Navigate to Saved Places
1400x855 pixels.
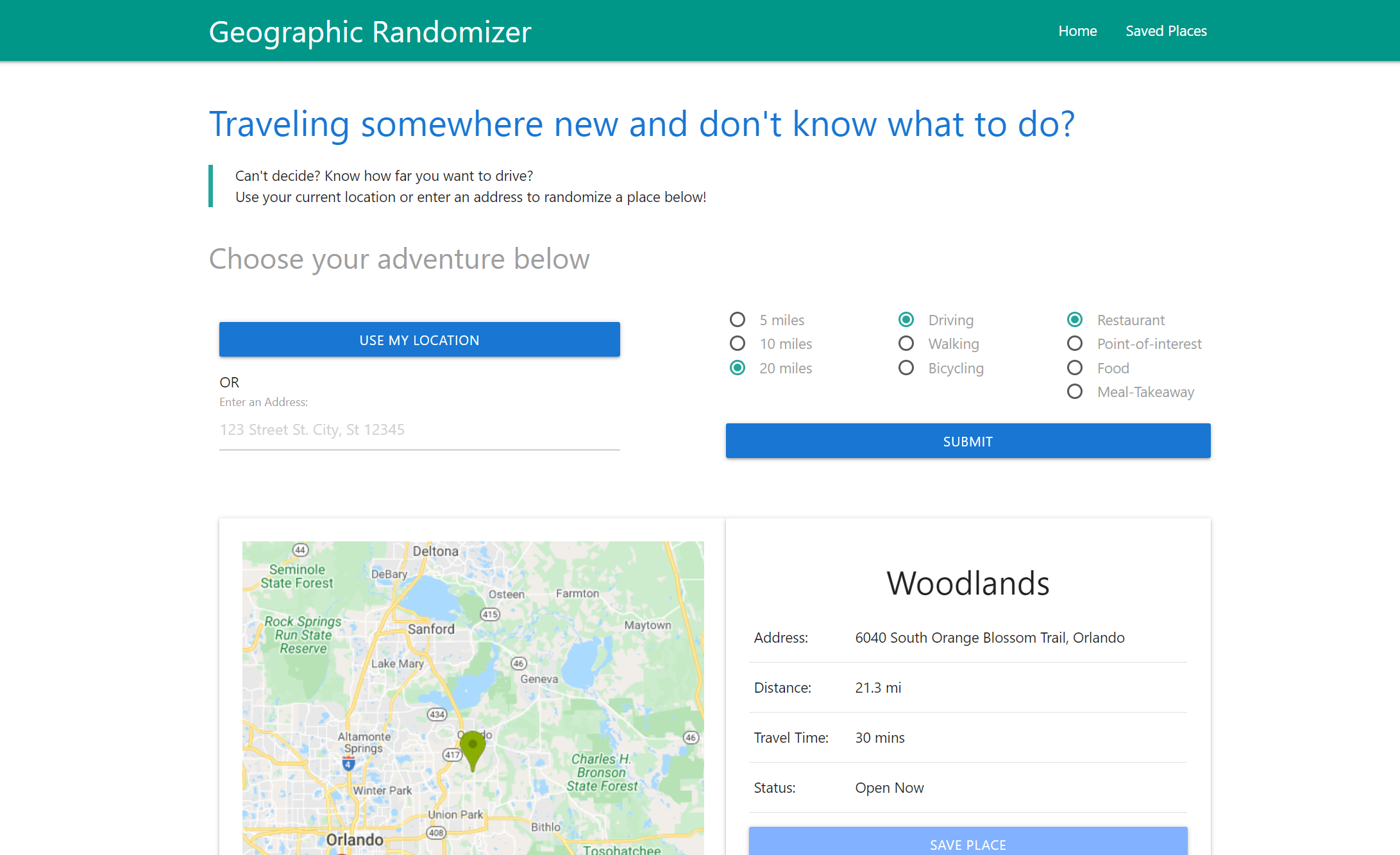coord(1166,30)
